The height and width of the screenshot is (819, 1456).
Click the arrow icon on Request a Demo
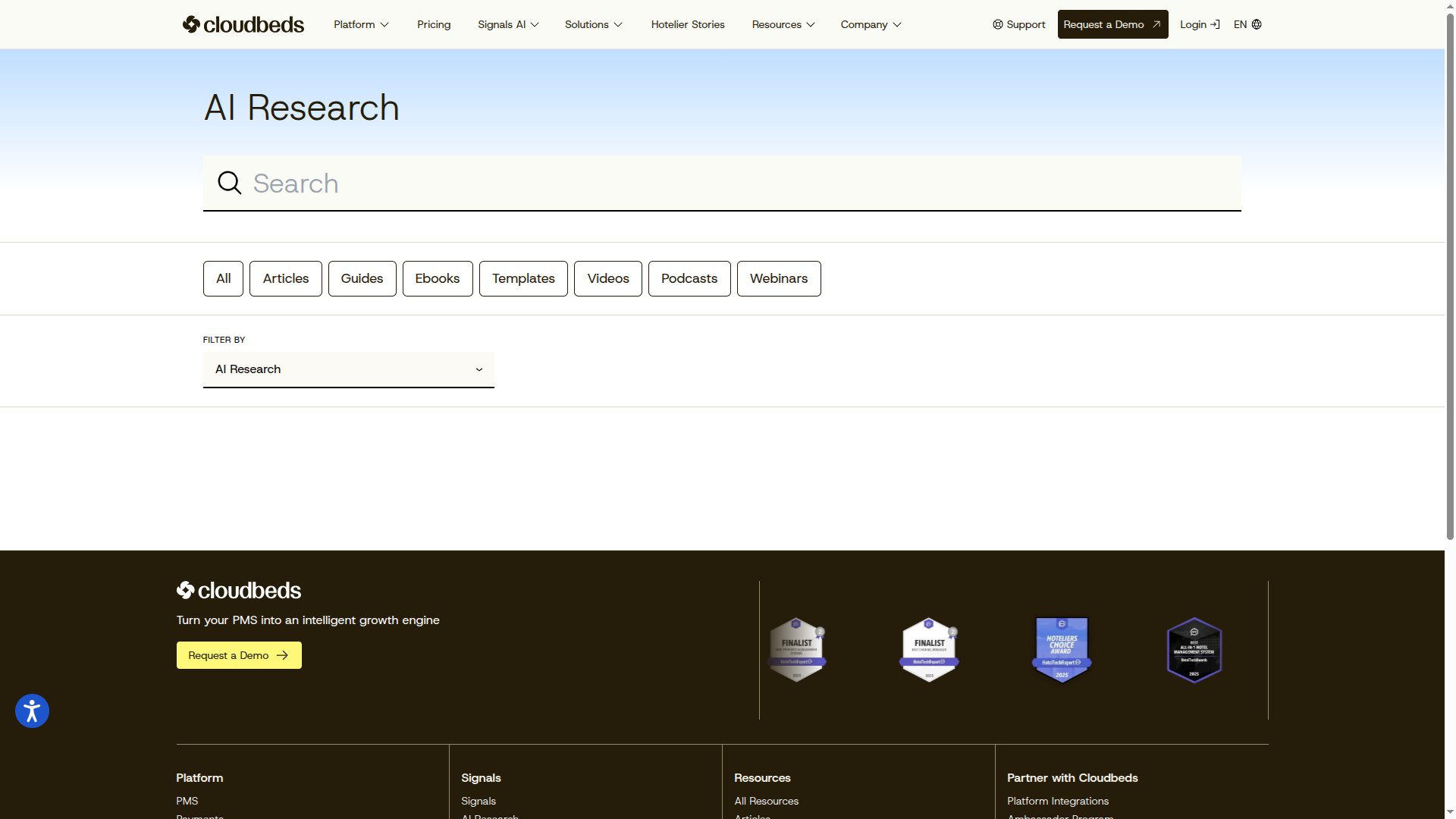1156,24
